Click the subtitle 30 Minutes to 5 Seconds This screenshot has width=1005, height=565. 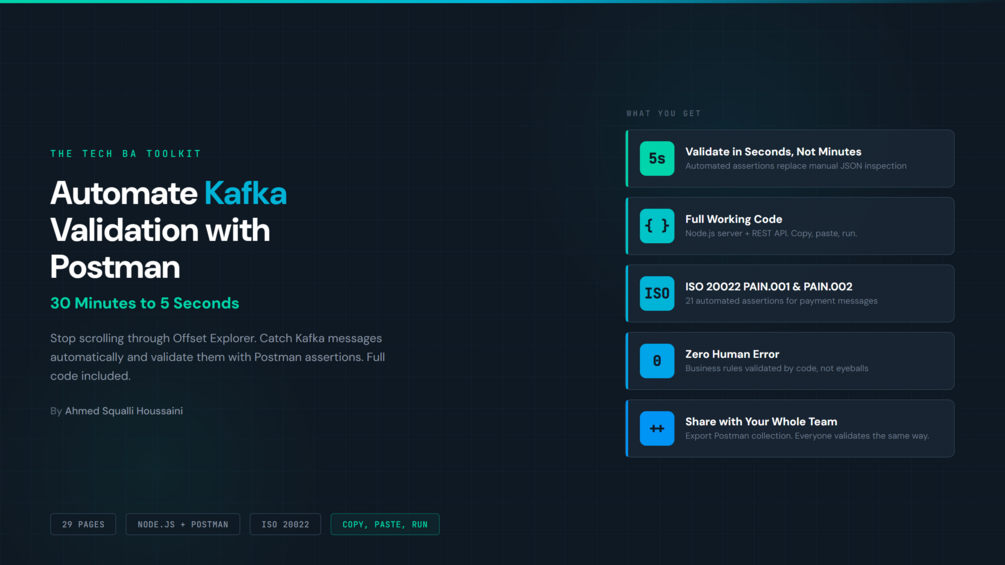[145, 303]
